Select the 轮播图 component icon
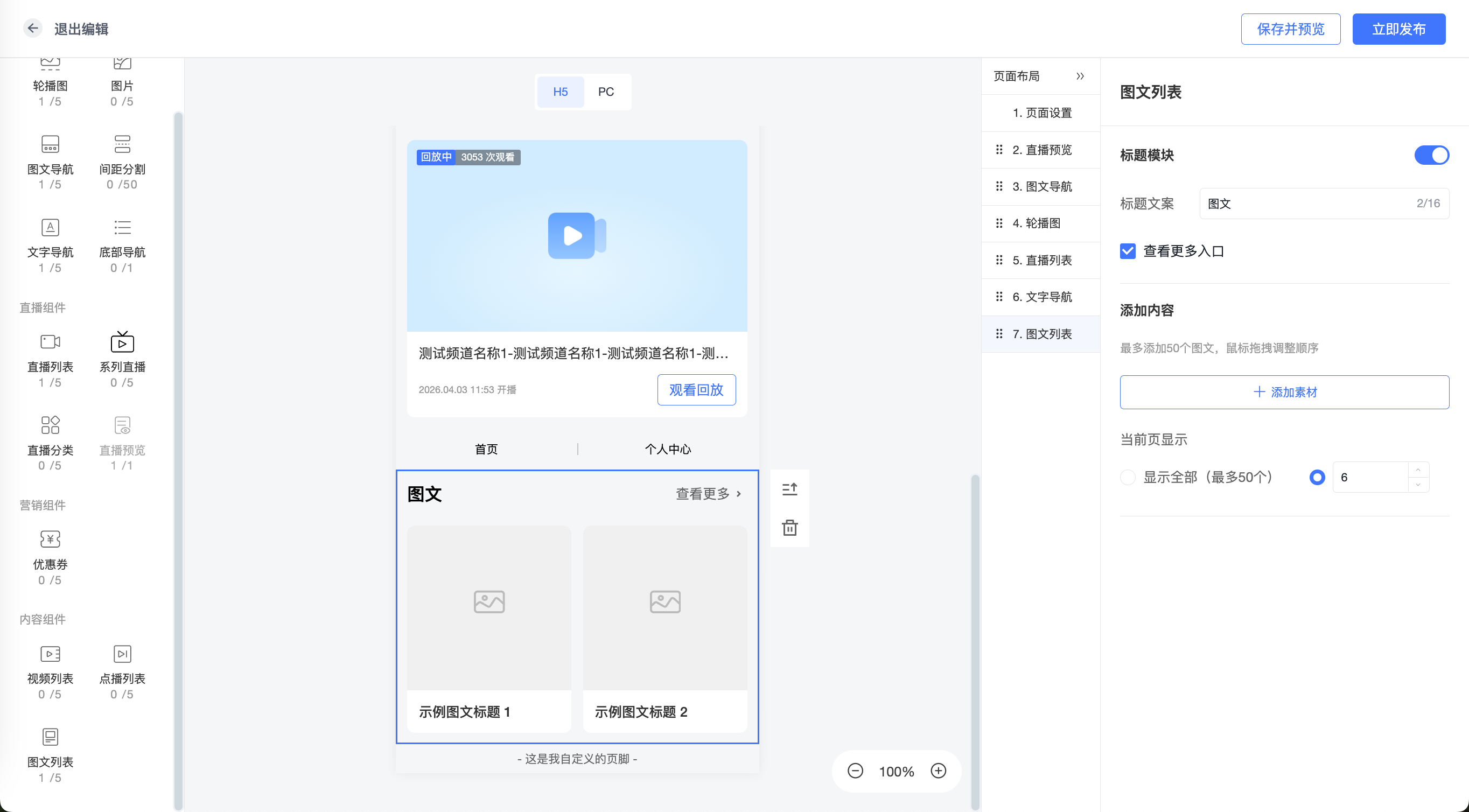 pos(50,64)
